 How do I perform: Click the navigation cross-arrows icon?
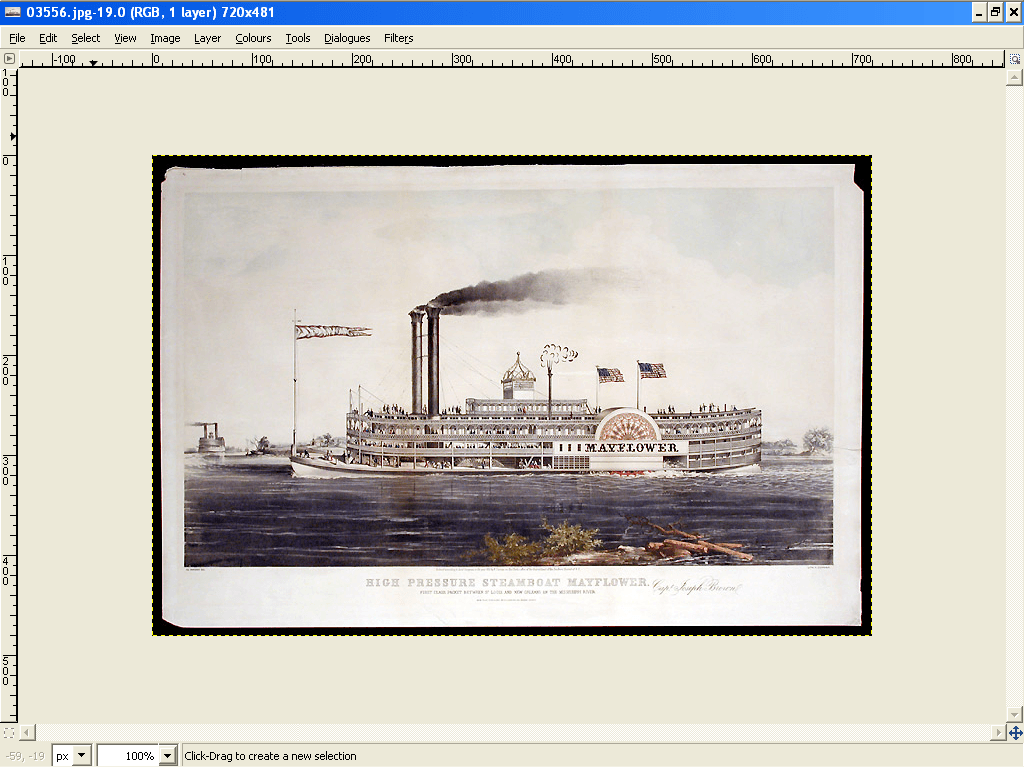pos(1015,733)
